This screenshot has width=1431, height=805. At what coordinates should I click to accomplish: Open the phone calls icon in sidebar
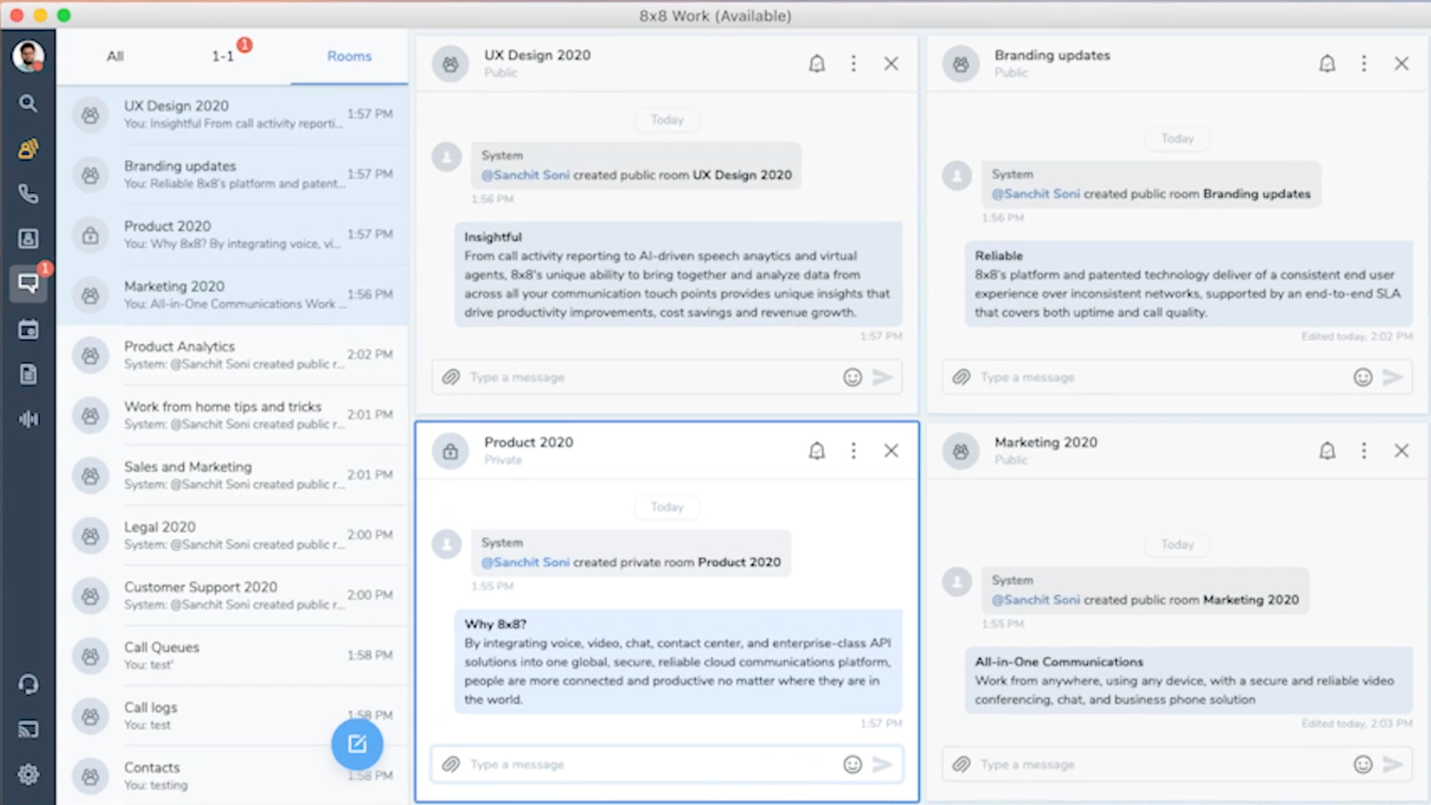pyautogui.click(x=28, y=193)
